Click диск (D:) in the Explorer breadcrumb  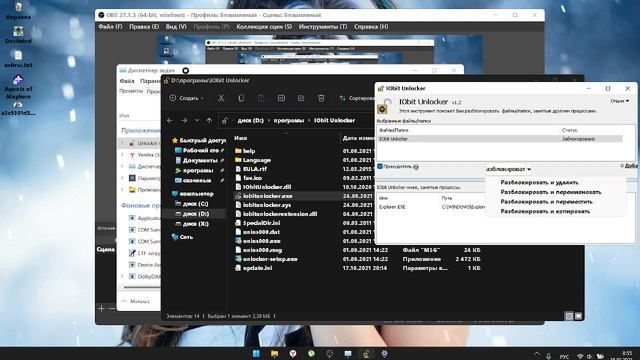click(x=251, y=120)
